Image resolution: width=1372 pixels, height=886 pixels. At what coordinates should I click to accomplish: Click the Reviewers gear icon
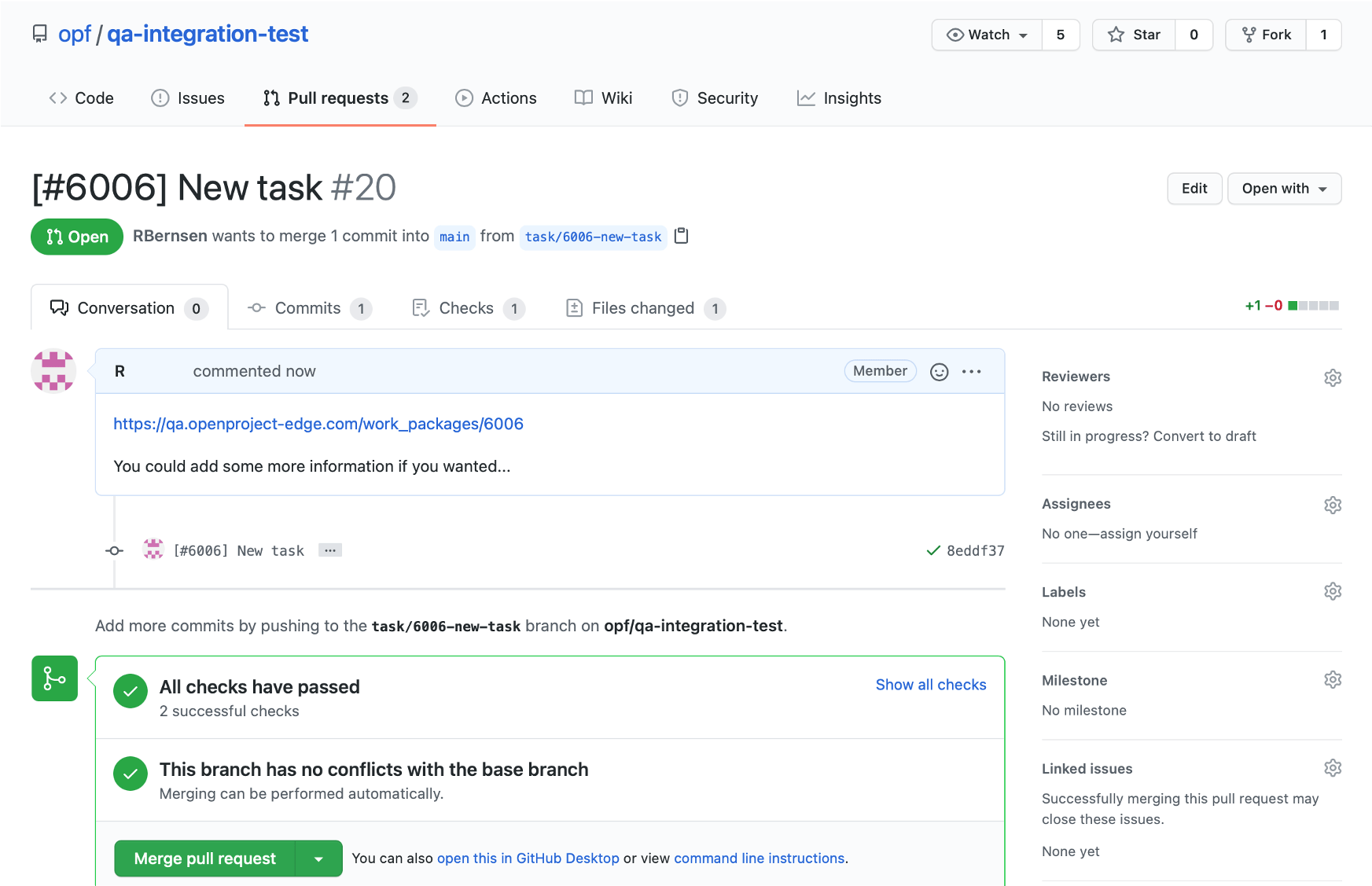click(x=1332, y=377)
